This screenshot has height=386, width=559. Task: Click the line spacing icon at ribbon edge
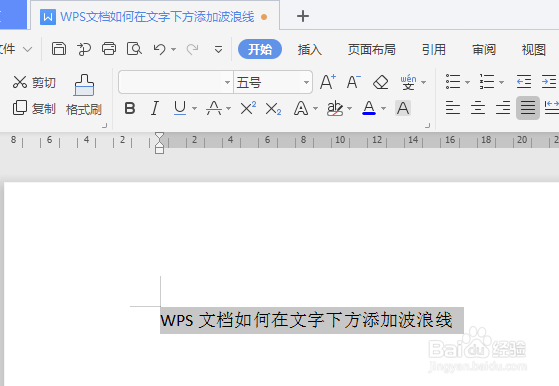point(552,108)
